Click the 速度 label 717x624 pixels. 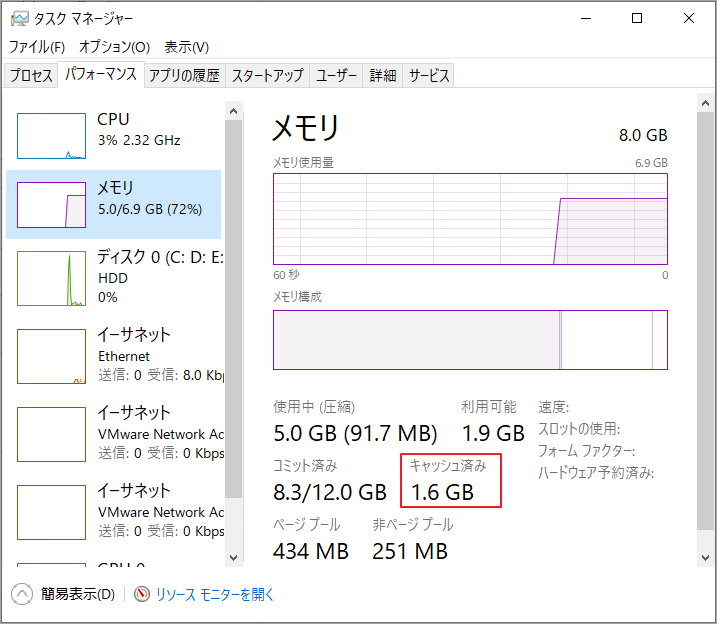click(553, 407)
